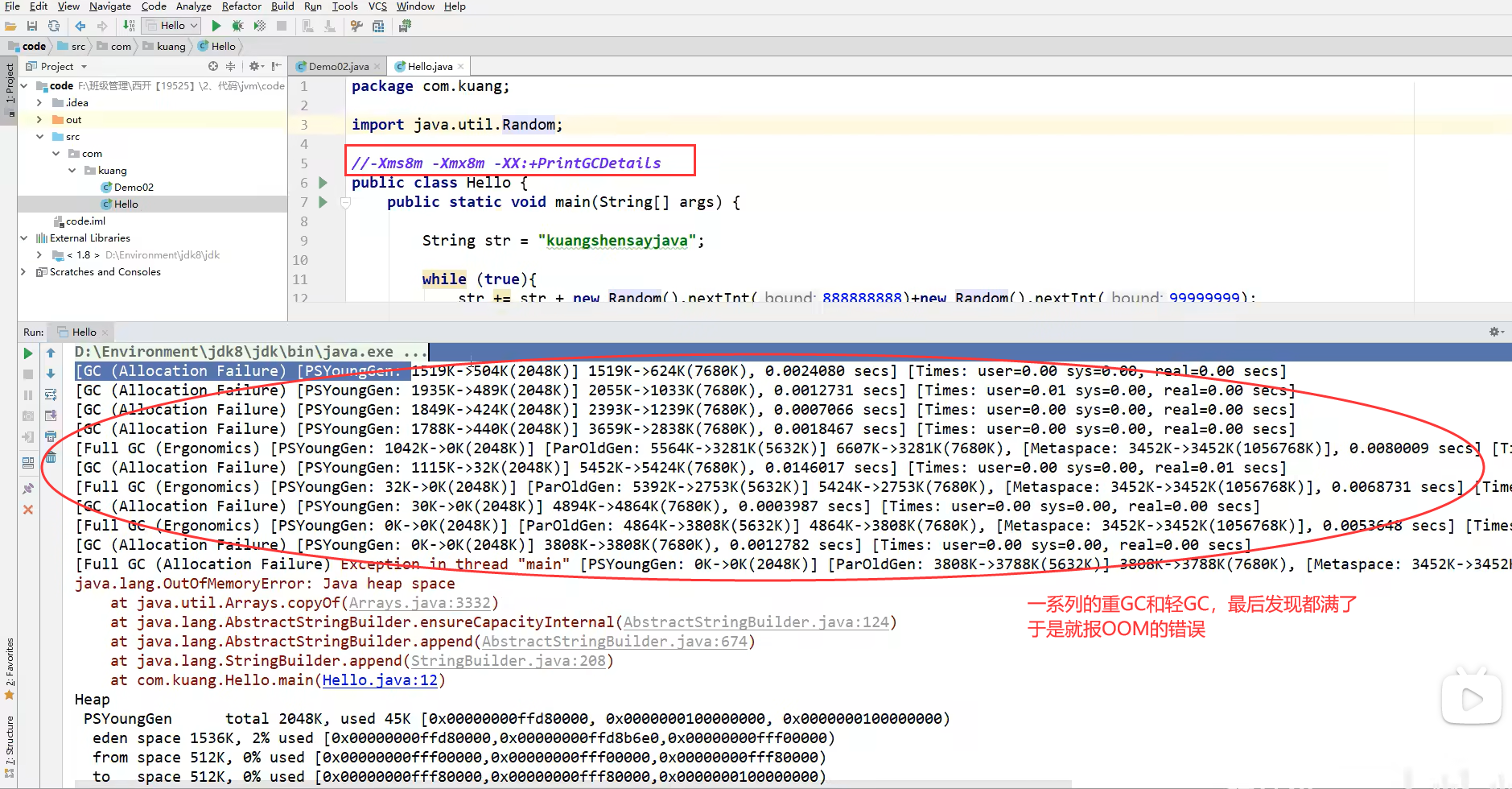Click the Open folder toolbar icon
1512x789 pixels.
coord(10,26)
